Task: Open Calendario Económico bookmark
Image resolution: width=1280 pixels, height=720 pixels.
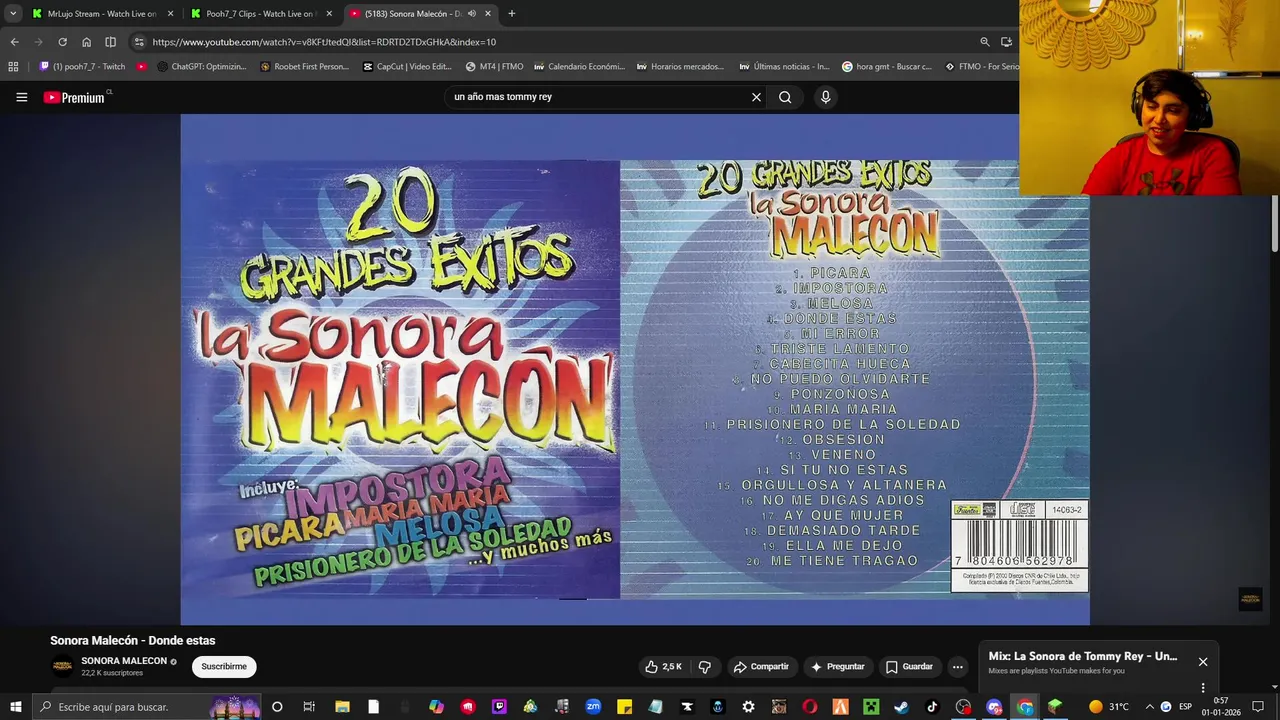Action: pos(580,67)
